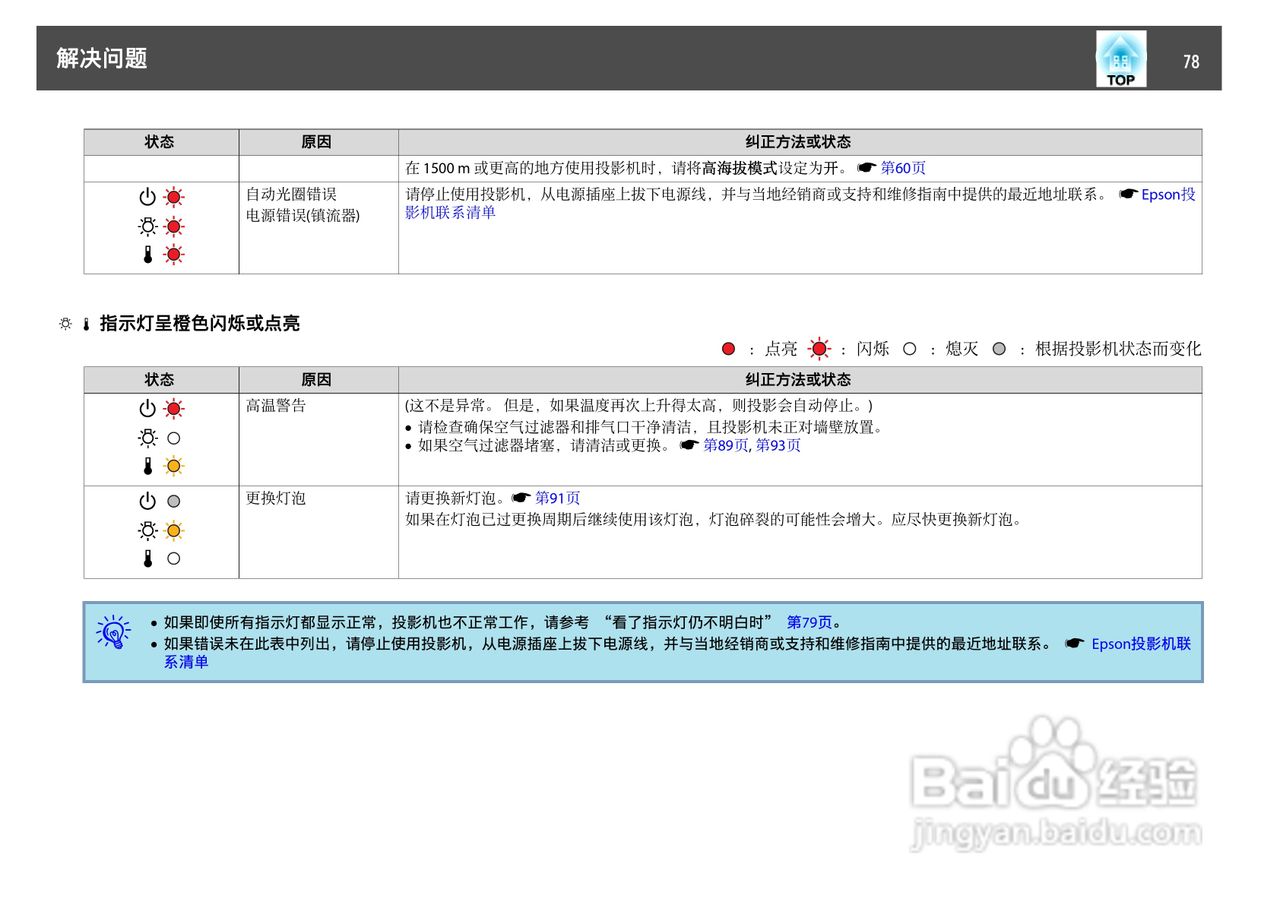
Task: Open the 第60页 link about 高海拔模式
Action: click(905, 168)
